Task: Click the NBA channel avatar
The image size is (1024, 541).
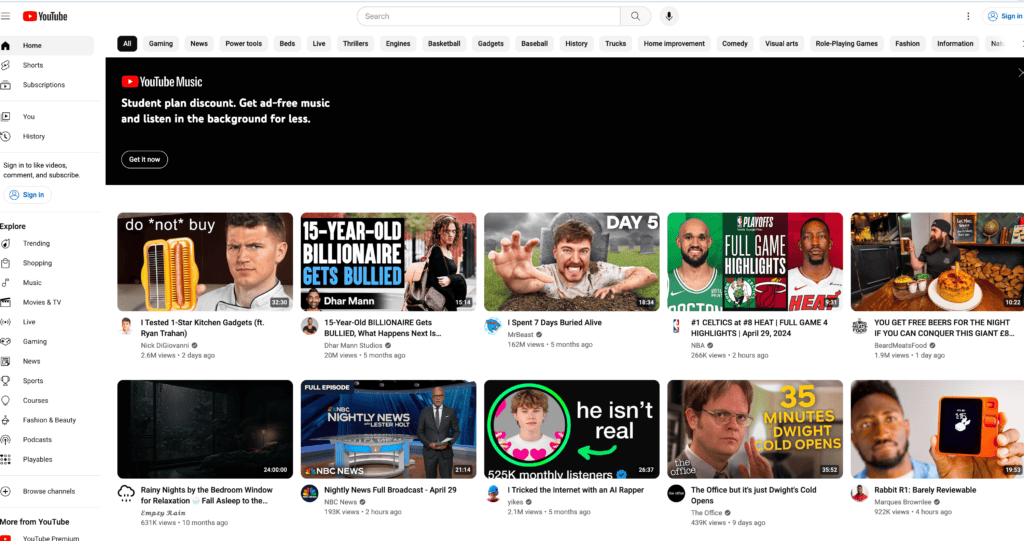Action: (677, 325)
